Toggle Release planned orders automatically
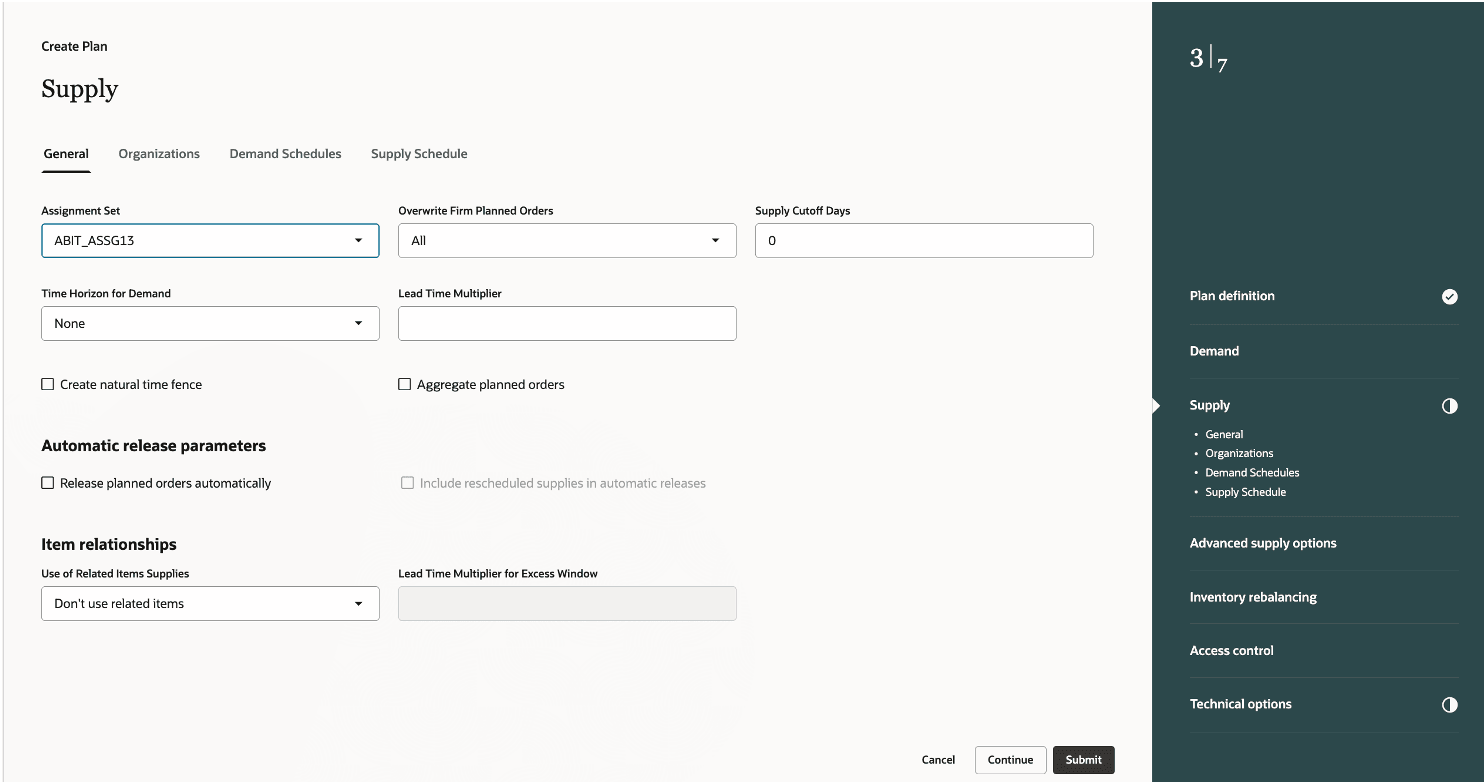Image resolution: width=1484 pixels, height=782 pixels. pyautogui.click(x=48, y=483)
